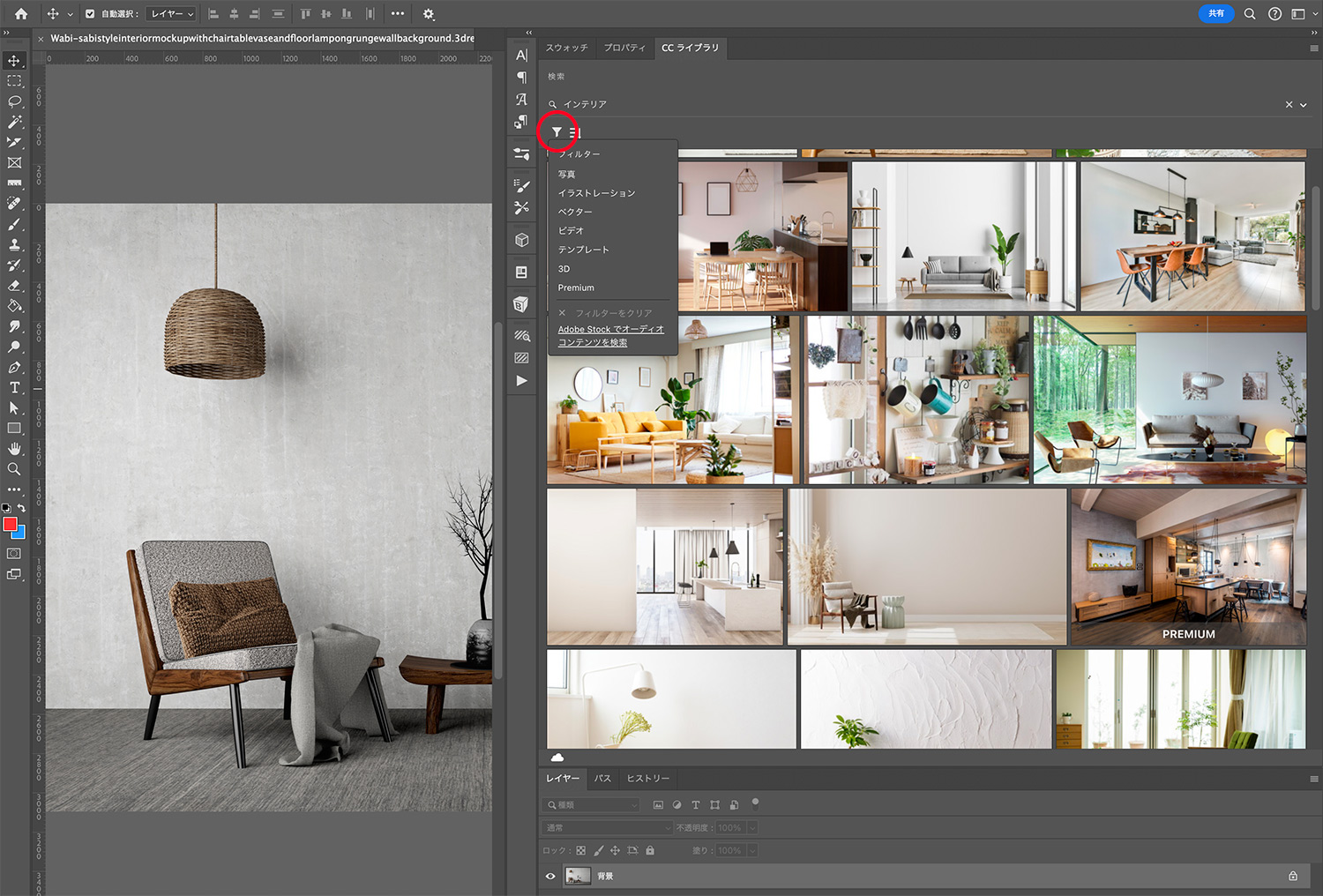
Task: Choose テンプレート in the filter menu
Action: point(583,250)
